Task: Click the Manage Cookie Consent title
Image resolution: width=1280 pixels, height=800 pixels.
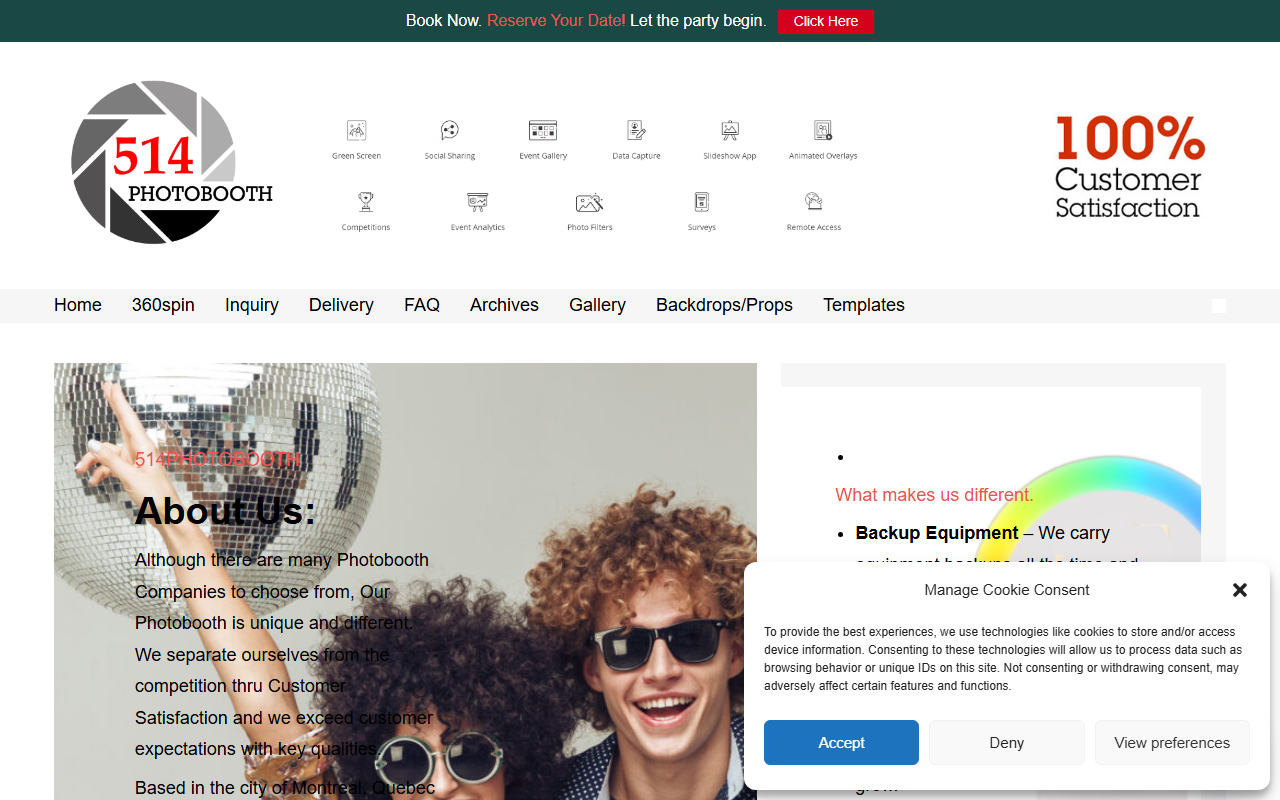Action: click(1007, 590)
